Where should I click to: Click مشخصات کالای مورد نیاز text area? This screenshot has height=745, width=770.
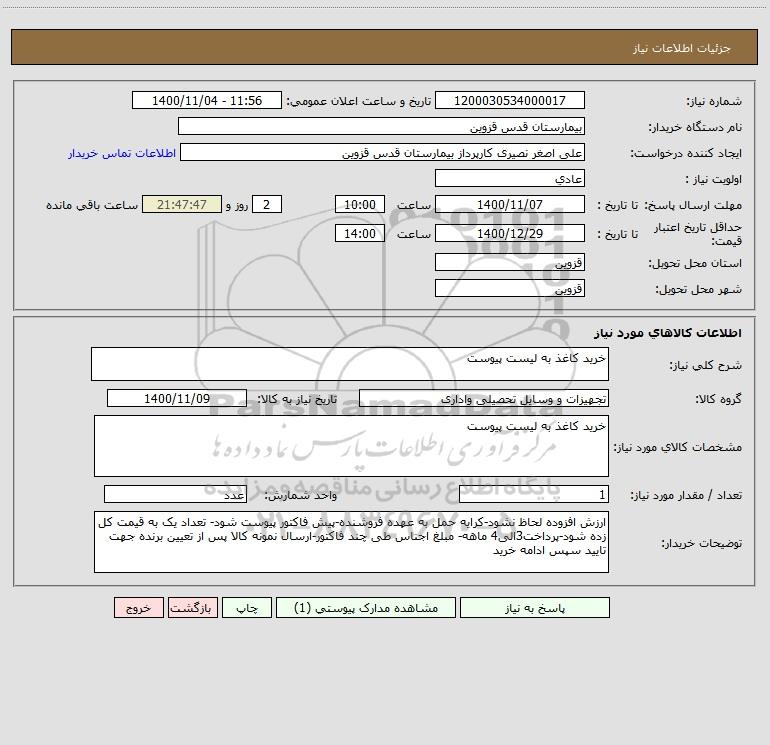tap(351, 446)
